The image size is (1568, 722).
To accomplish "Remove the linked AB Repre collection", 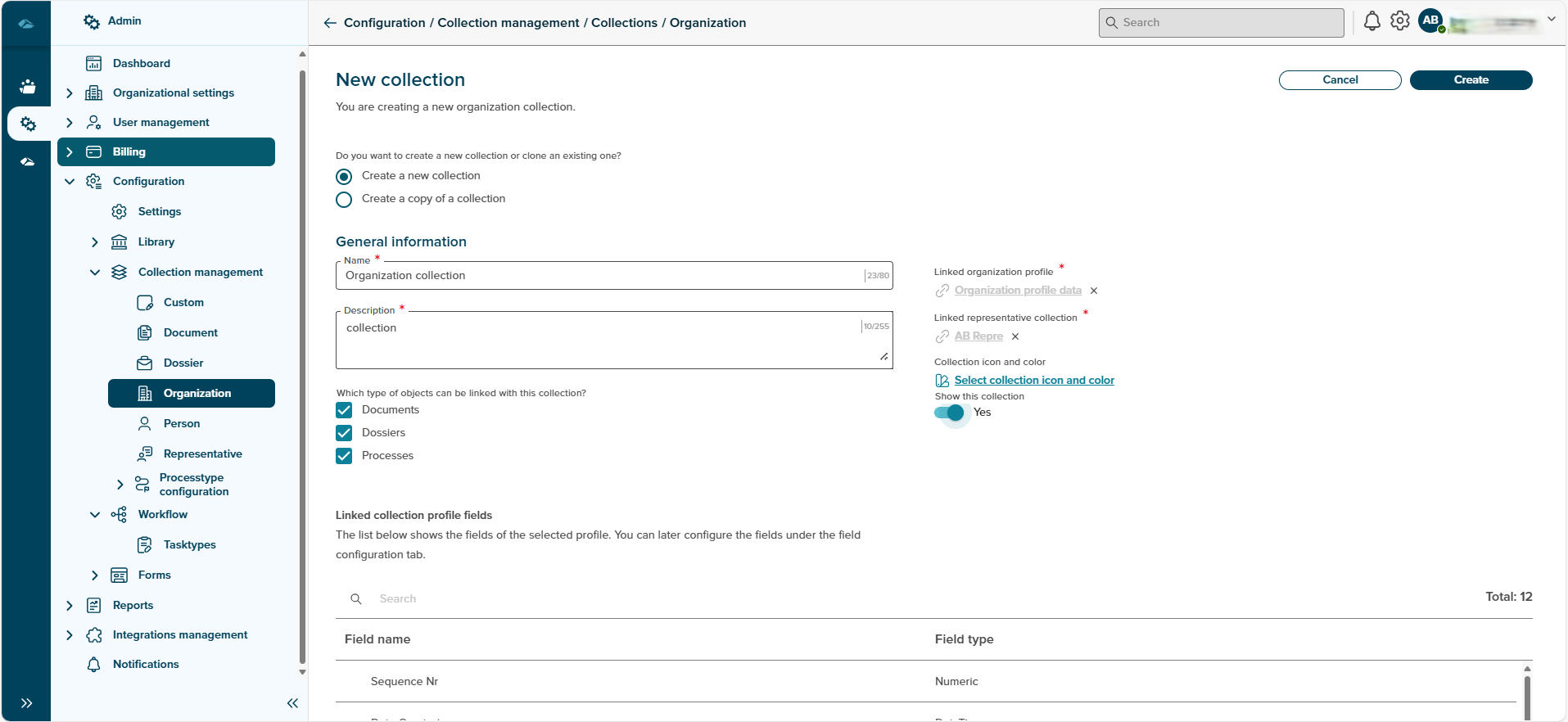I will point(1015,336).
